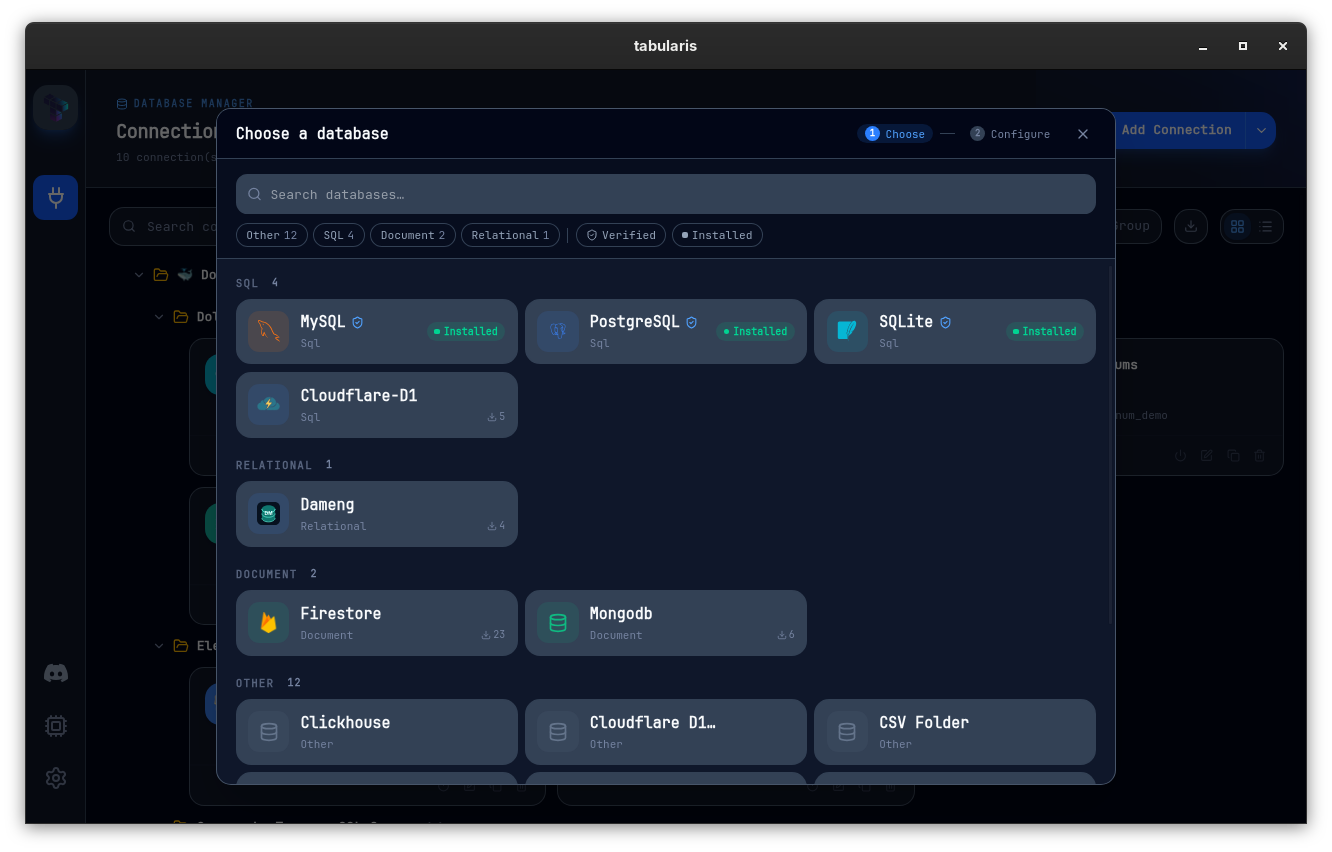This screenshot has width=1332, height=852.
Task: Pick the Mongodb database icon
Action: pos(558,623)
